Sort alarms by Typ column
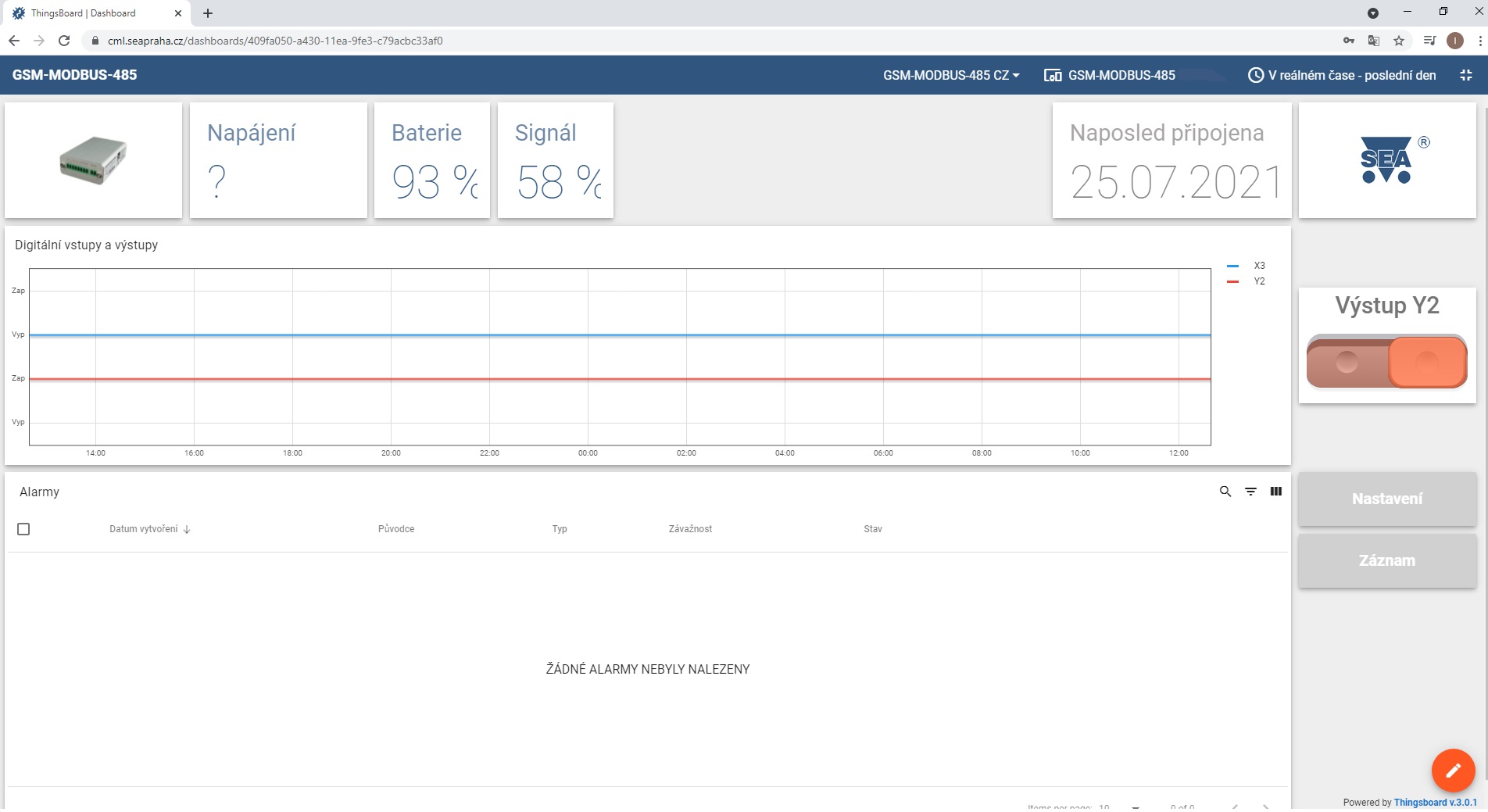Image resolution: width=1488 pixels, height=812 pixels. [560, 529]
